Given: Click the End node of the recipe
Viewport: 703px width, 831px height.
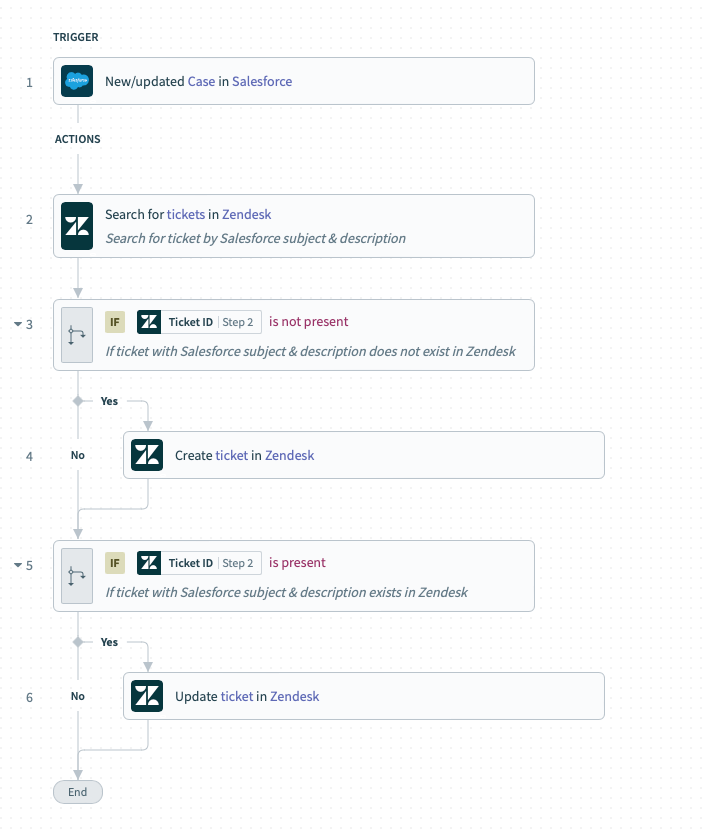Looking at the screenshot, I should pos(77,792).
